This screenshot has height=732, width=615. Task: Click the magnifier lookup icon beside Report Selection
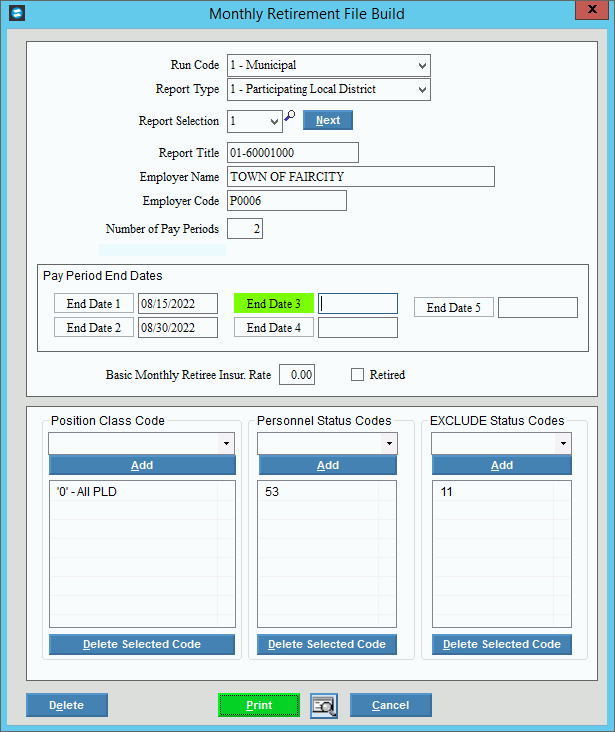coord(290,117)
